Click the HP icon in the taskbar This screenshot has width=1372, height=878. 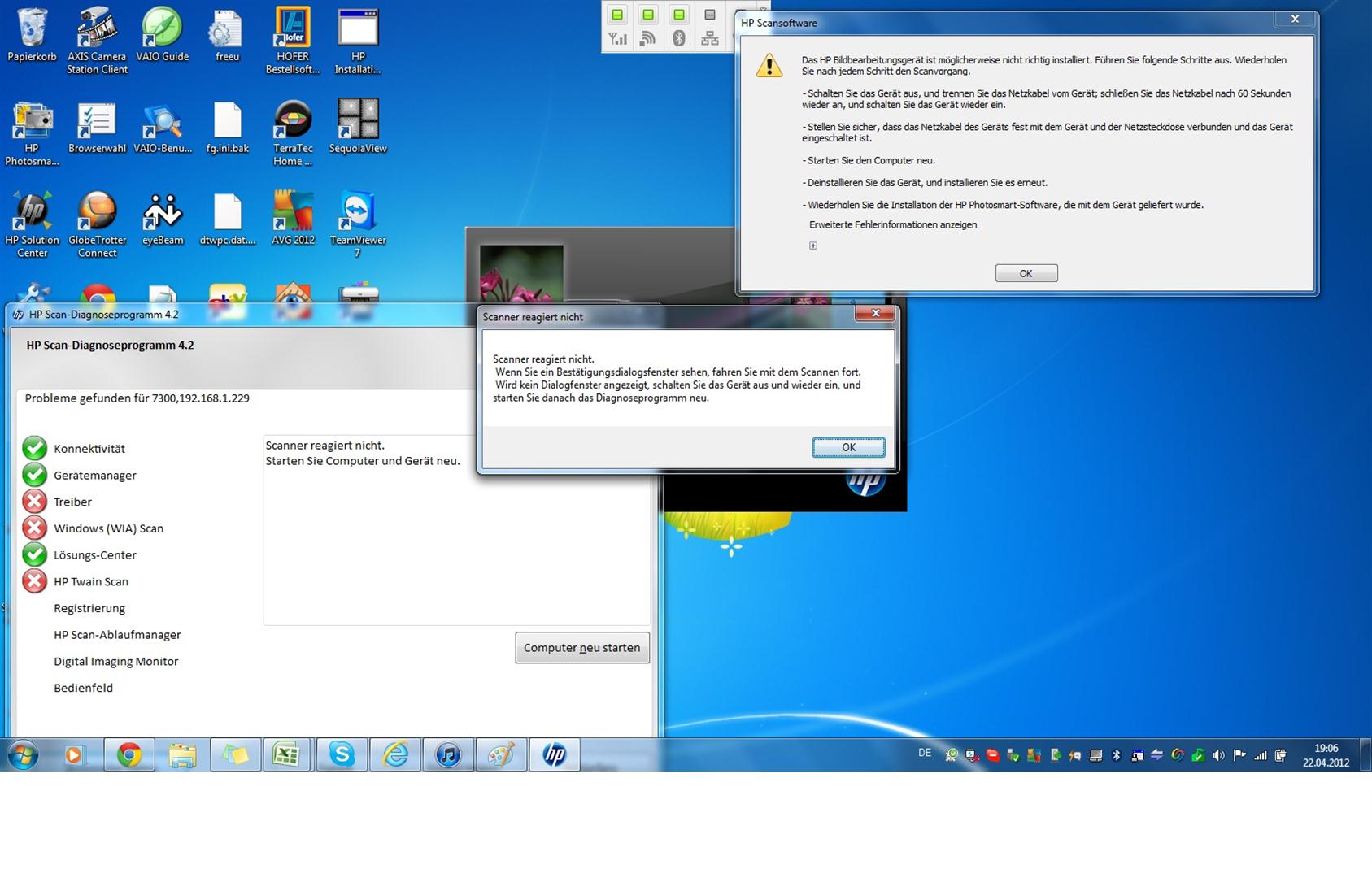click(555, 755)
